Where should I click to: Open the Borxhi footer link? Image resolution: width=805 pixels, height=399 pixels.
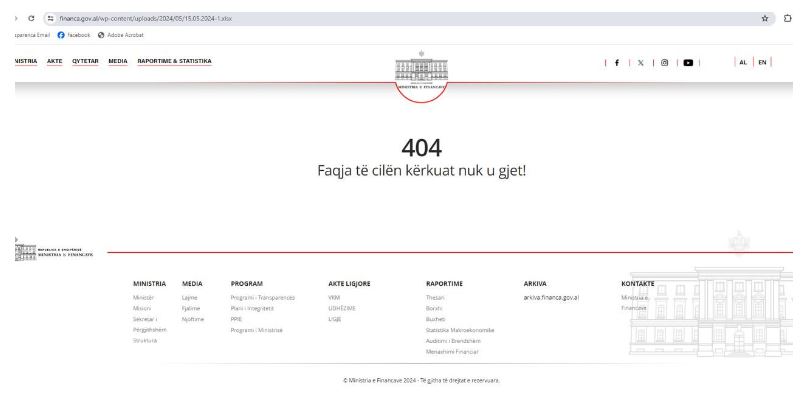coord(434,308)
